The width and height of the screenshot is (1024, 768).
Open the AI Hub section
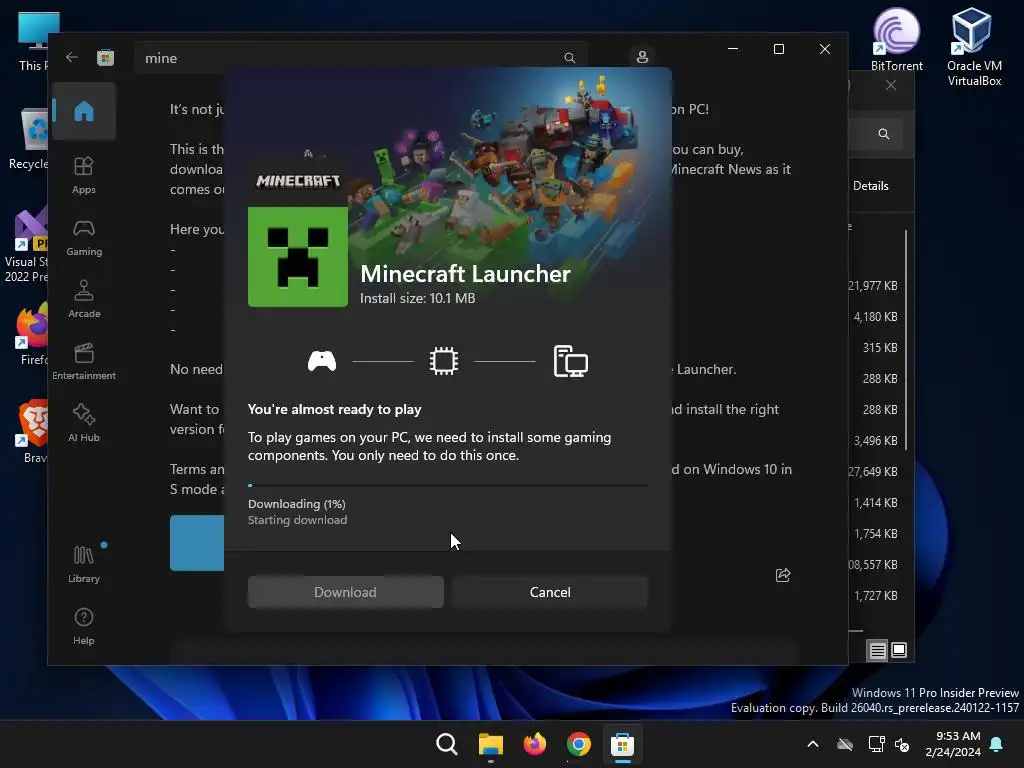pos(84,423)
